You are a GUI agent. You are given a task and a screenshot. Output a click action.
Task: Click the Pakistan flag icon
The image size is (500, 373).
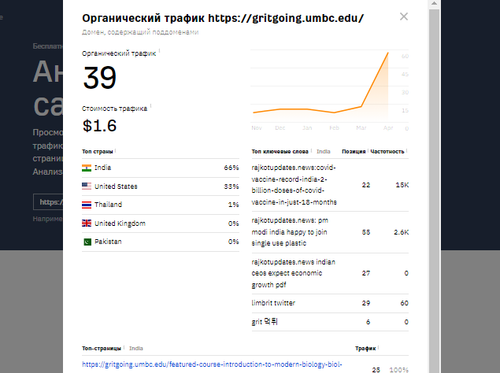point(87,242)
